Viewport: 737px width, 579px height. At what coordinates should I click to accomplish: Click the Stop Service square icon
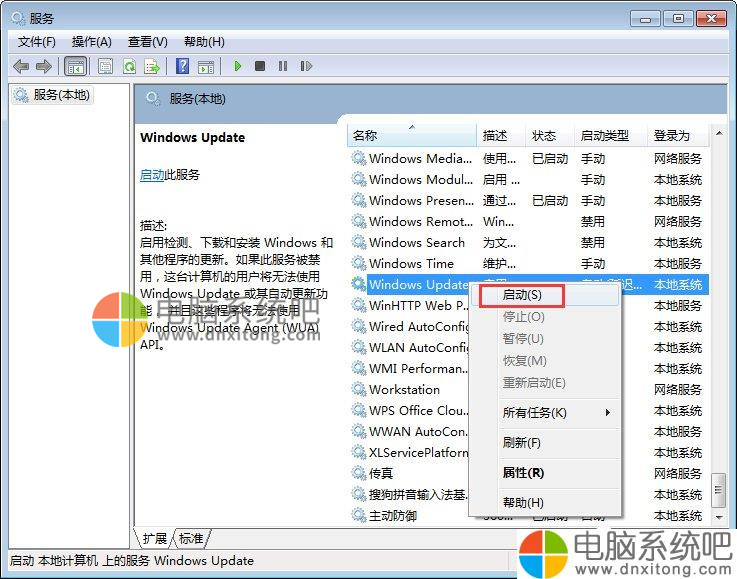pos(259,66)
